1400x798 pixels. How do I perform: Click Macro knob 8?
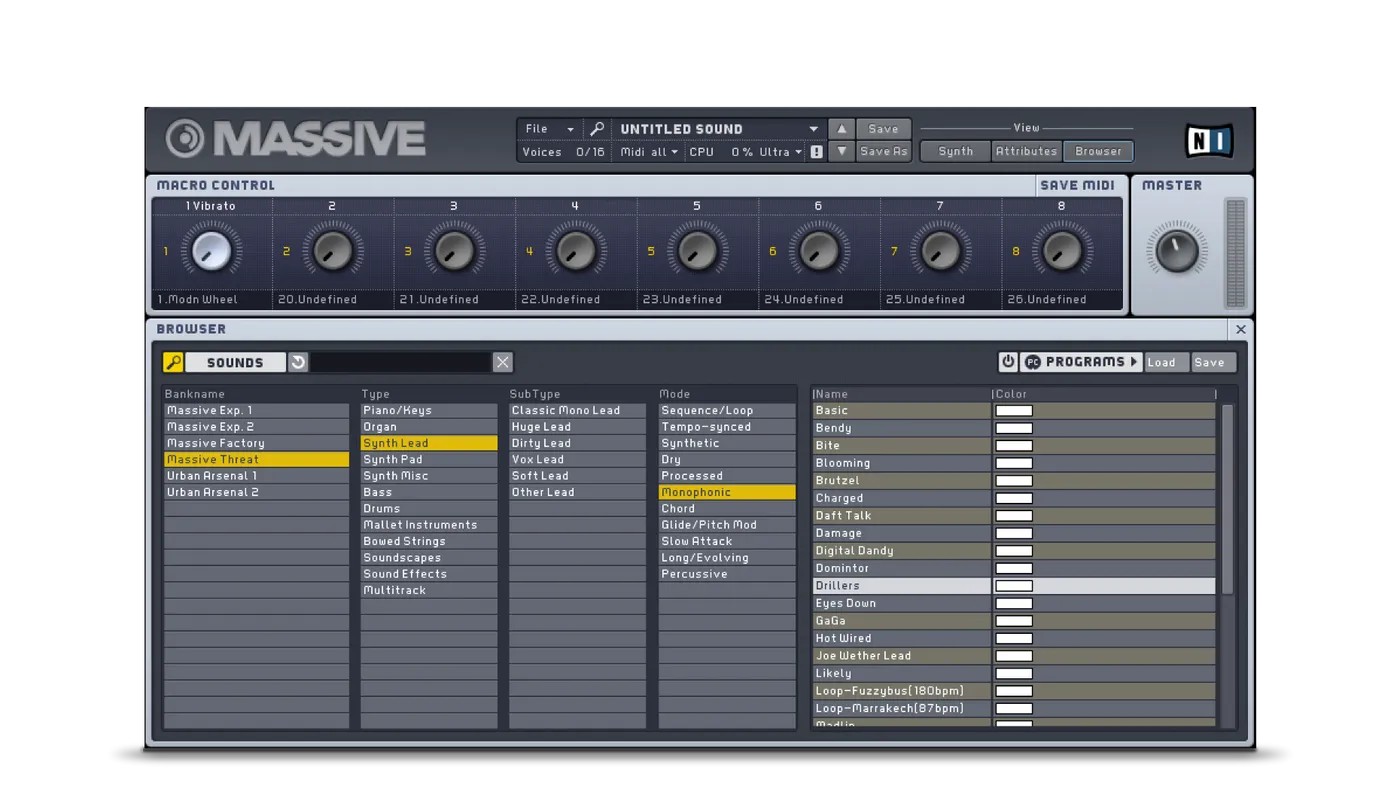[x=1062, y=252]
